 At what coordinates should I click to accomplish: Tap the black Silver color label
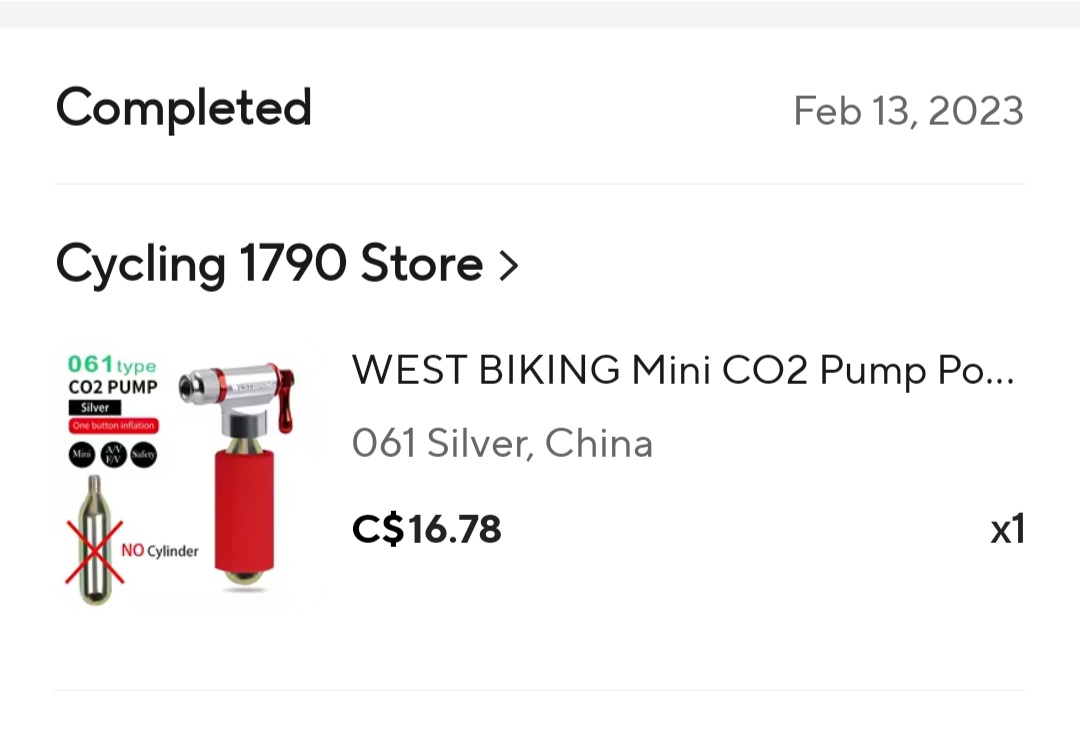95,407
